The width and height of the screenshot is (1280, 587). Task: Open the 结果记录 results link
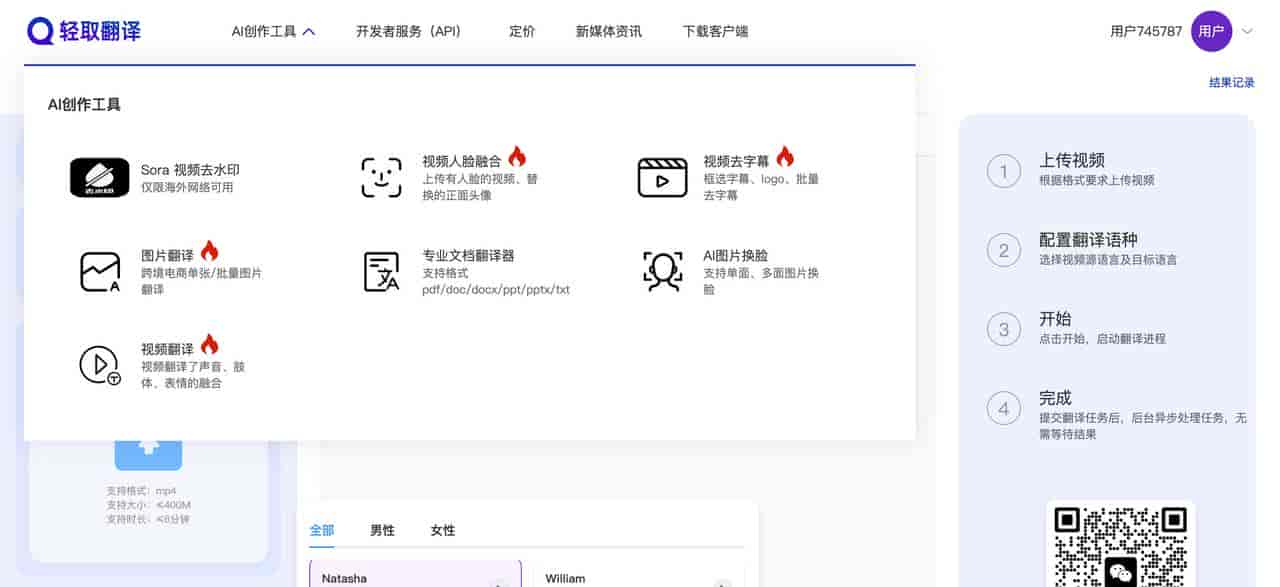pyautogui.click(x=1231, y=82)
